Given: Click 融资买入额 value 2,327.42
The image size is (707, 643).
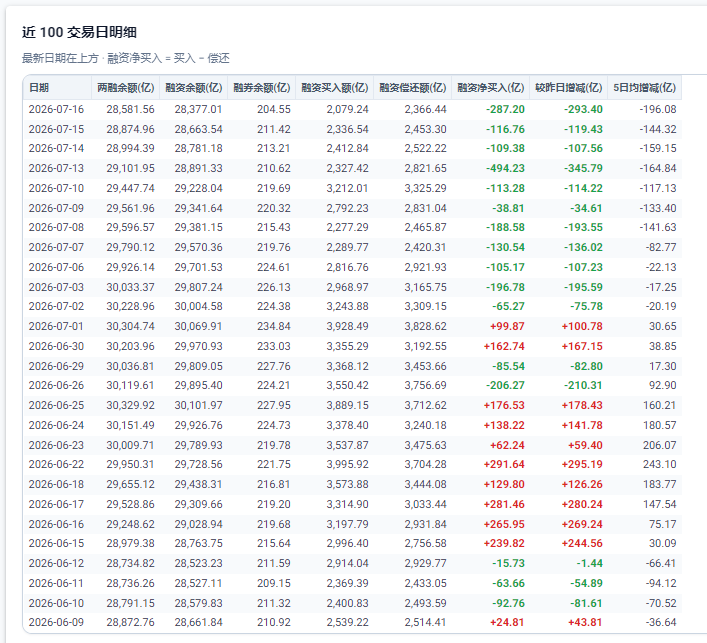Looking at the screenshot, I should pos(348,168).
